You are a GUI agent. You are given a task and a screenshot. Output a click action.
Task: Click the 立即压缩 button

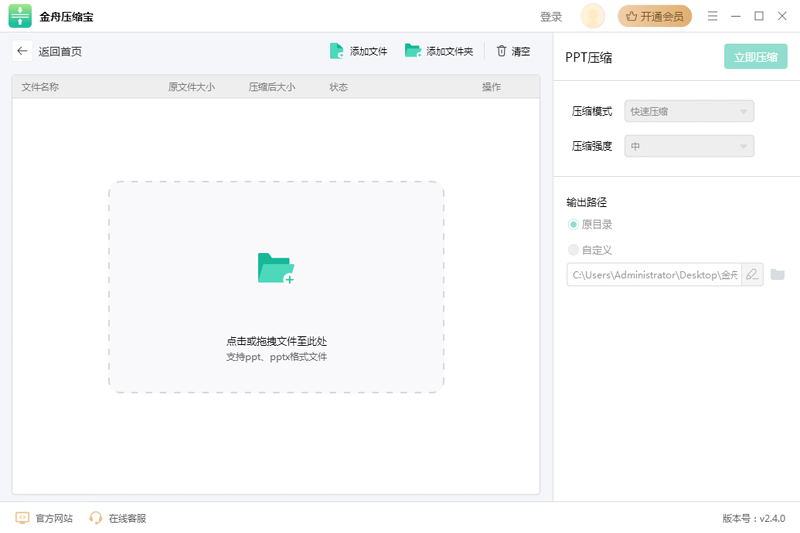(x=755, y=57)
